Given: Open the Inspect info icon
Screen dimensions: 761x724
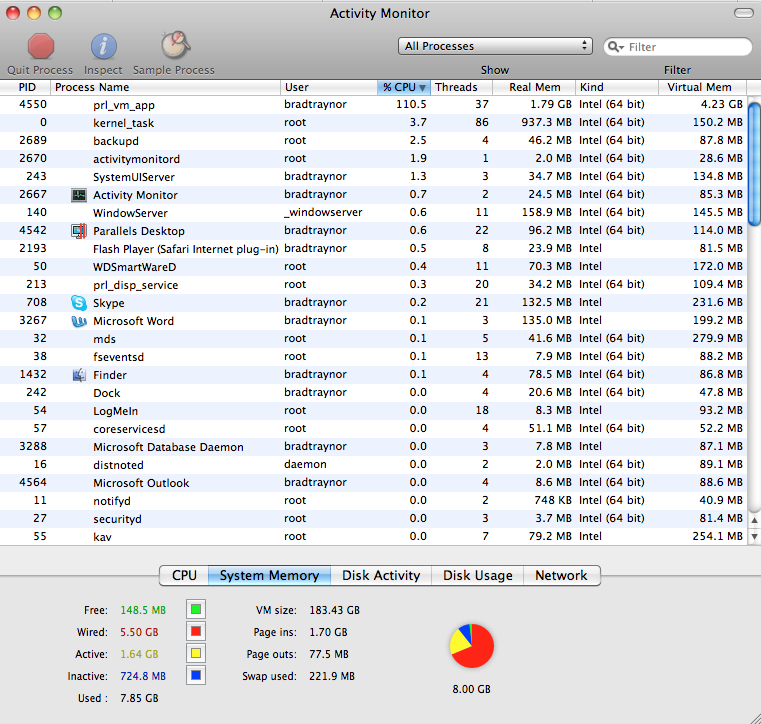Looking at the screenshot, I should (x=103, y=47).
